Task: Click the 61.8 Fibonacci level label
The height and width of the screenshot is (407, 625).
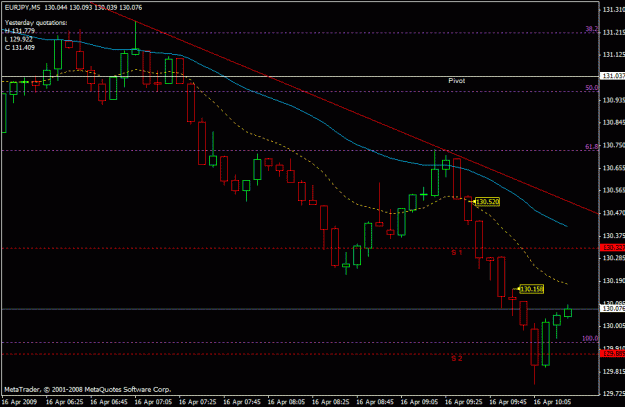Action: tap(592, 147)
